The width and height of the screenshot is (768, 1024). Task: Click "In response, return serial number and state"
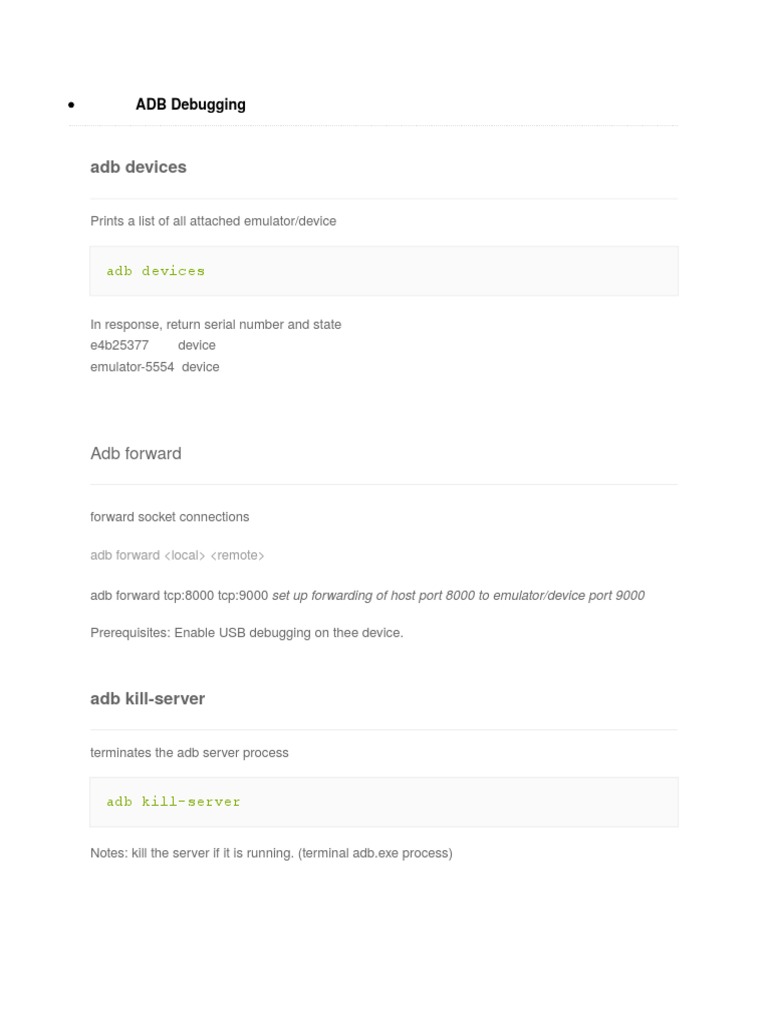[215, 324]
